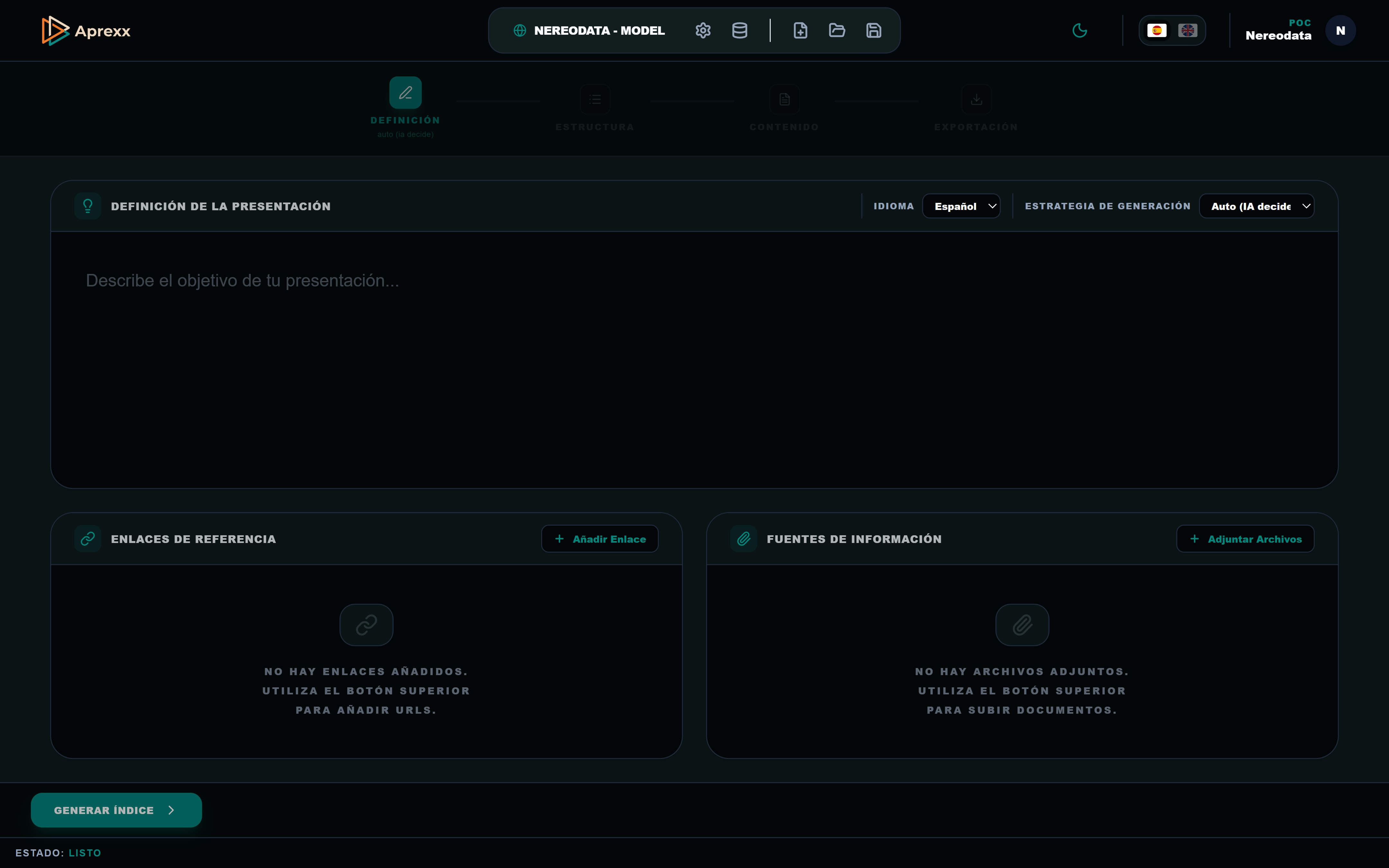This screenshot has height=868, width=1389.
Task: Click the Aprexx logo
Action: (x=86, y=31)
